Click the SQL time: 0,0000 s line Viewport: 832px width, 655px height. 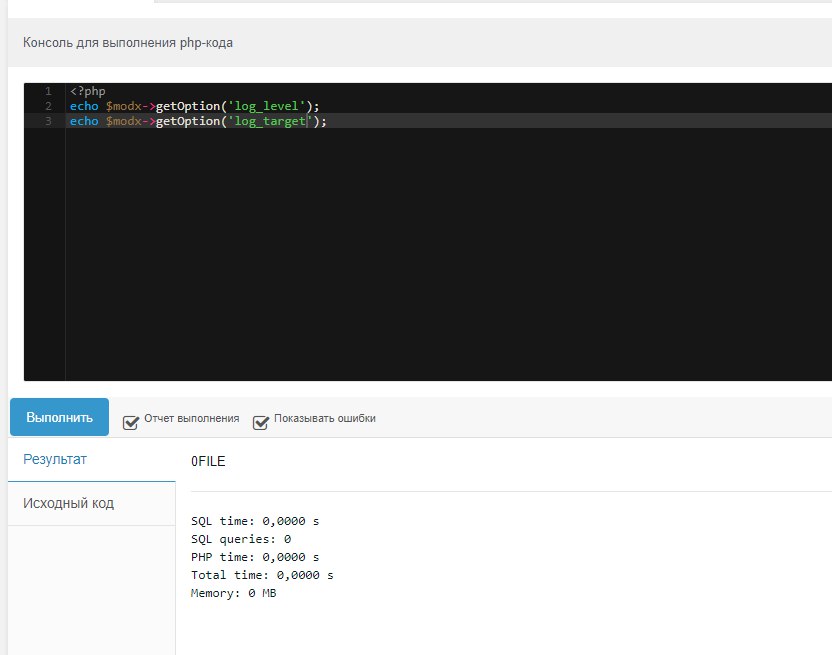point(255,521)
